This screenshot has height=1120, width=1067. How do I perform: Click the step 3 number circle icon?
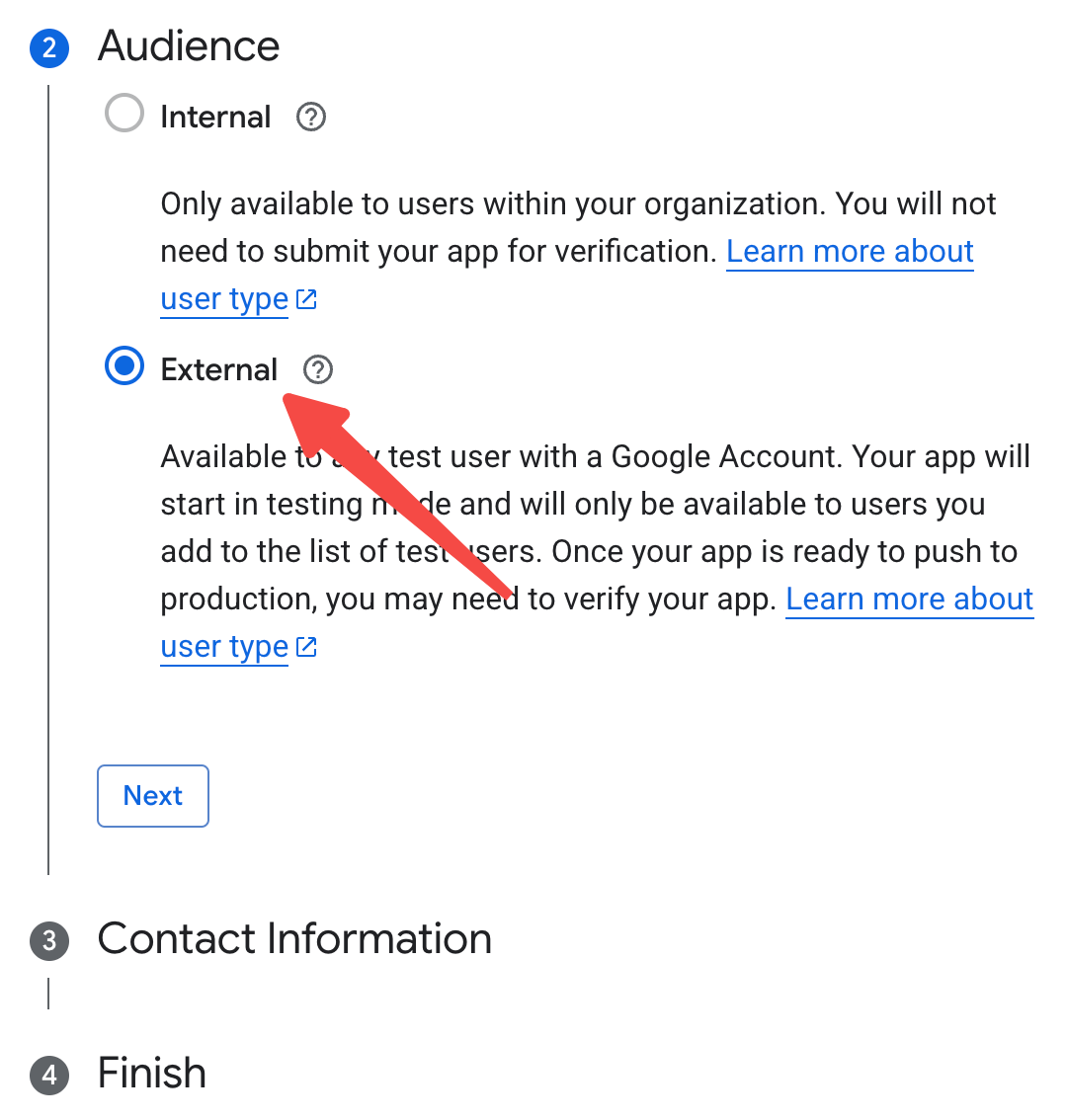[49, 940]
